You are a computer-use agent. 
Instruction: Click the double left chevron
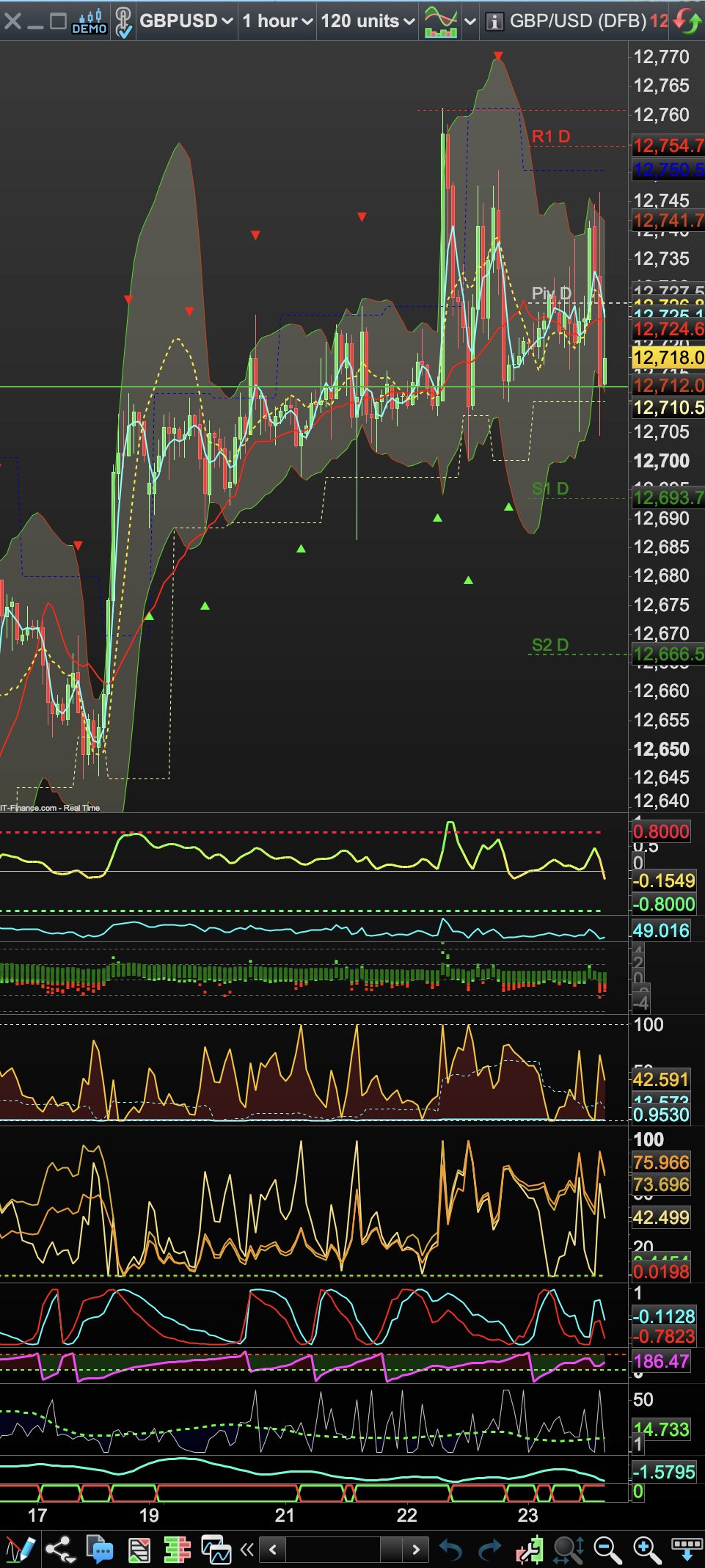tap(247, 1550)
